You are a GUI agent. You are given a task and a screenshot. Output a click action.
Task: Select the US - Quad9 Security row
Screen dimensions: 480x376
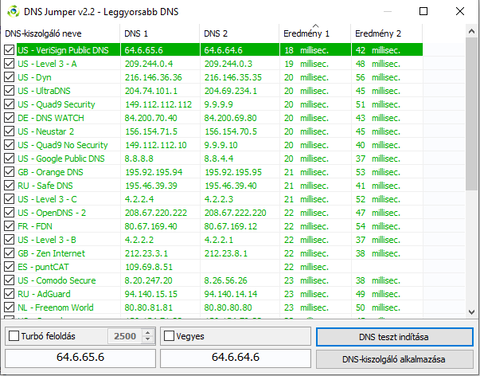[213, 104]
